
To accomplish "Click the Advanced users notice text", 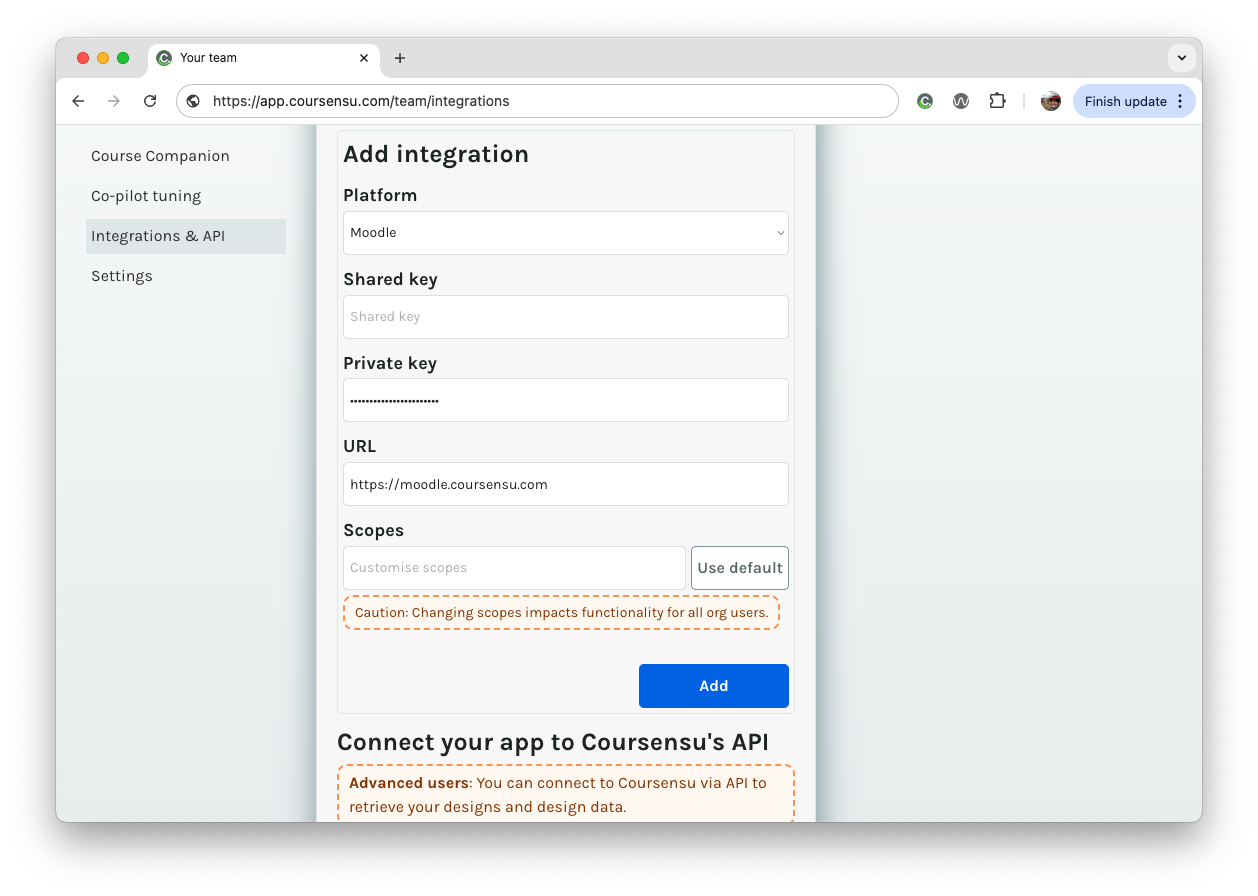I will point(566,795).
